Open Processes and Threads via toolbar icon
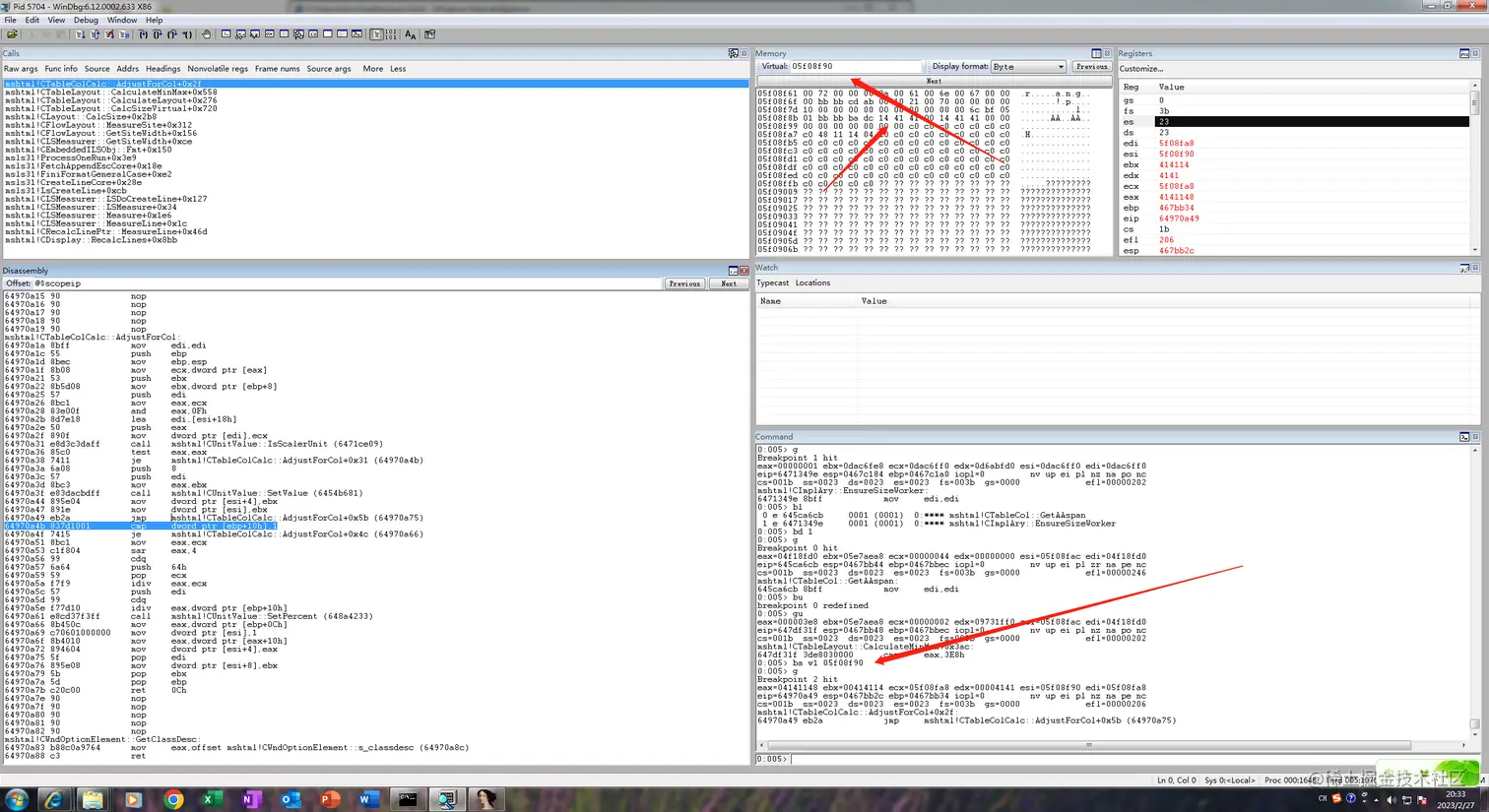 pyautogui.click(x=342, y=34)
